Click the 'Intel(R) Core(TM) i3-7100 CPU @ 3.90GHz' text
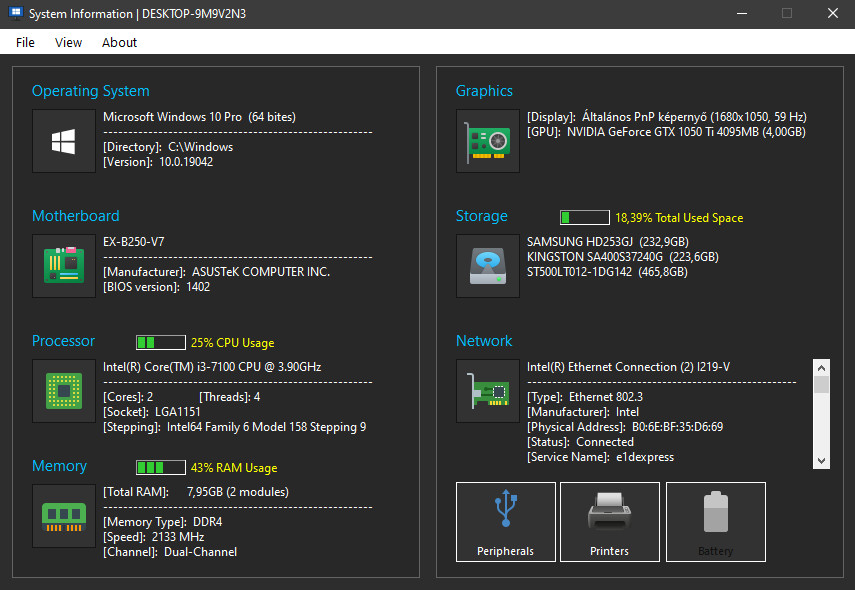Viewport: 855px width, 590px height. pos(212,366)
